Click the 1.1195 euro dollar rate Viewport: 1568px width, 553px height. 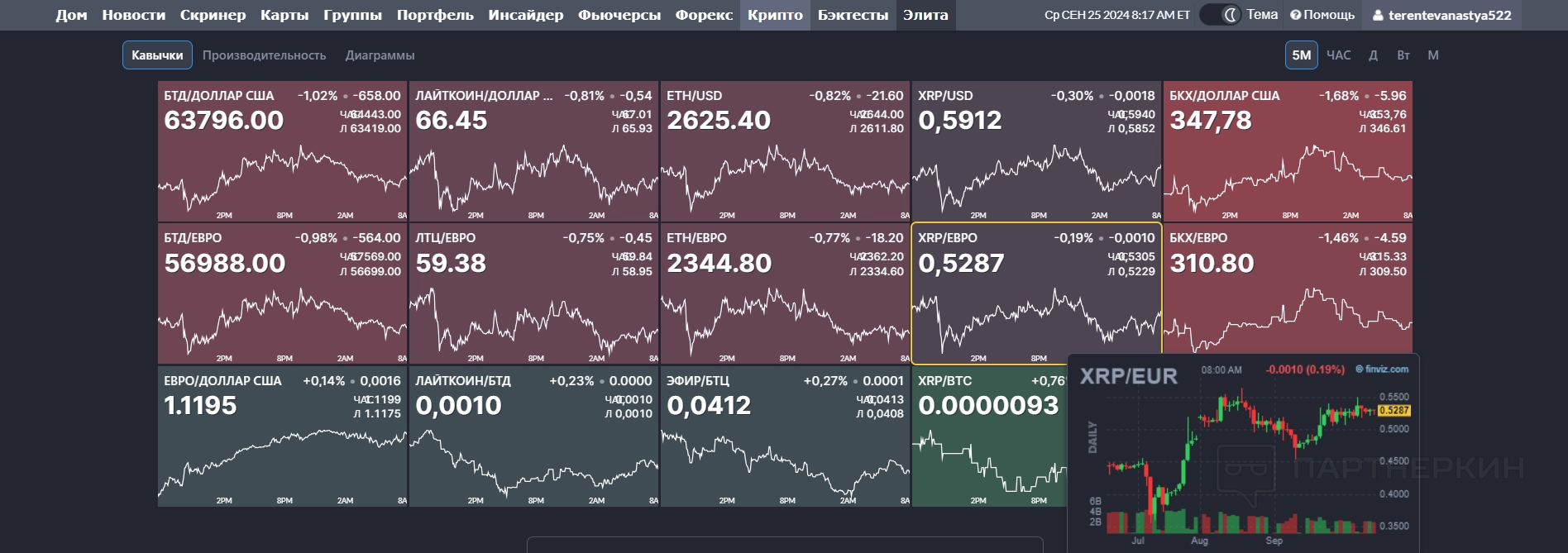click(200, 406)
